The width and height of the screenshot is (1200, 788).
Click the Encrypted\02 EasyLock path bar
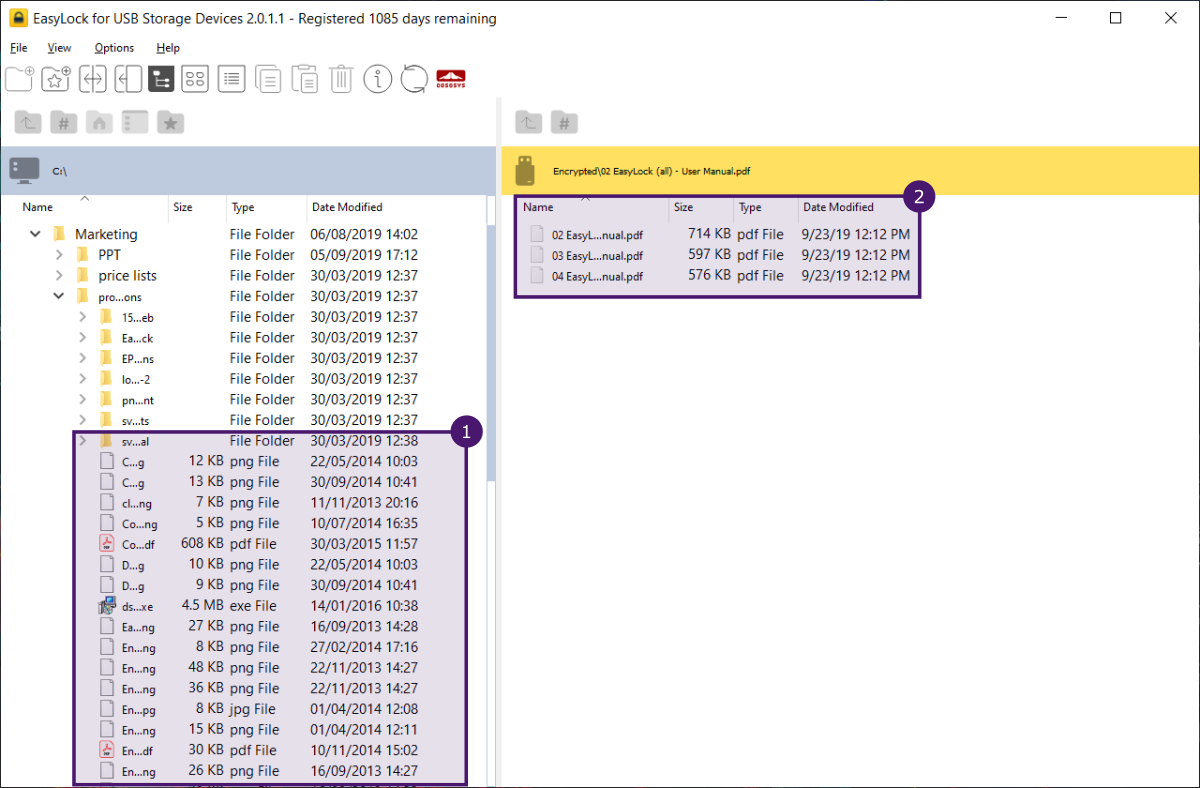[851, 171]
